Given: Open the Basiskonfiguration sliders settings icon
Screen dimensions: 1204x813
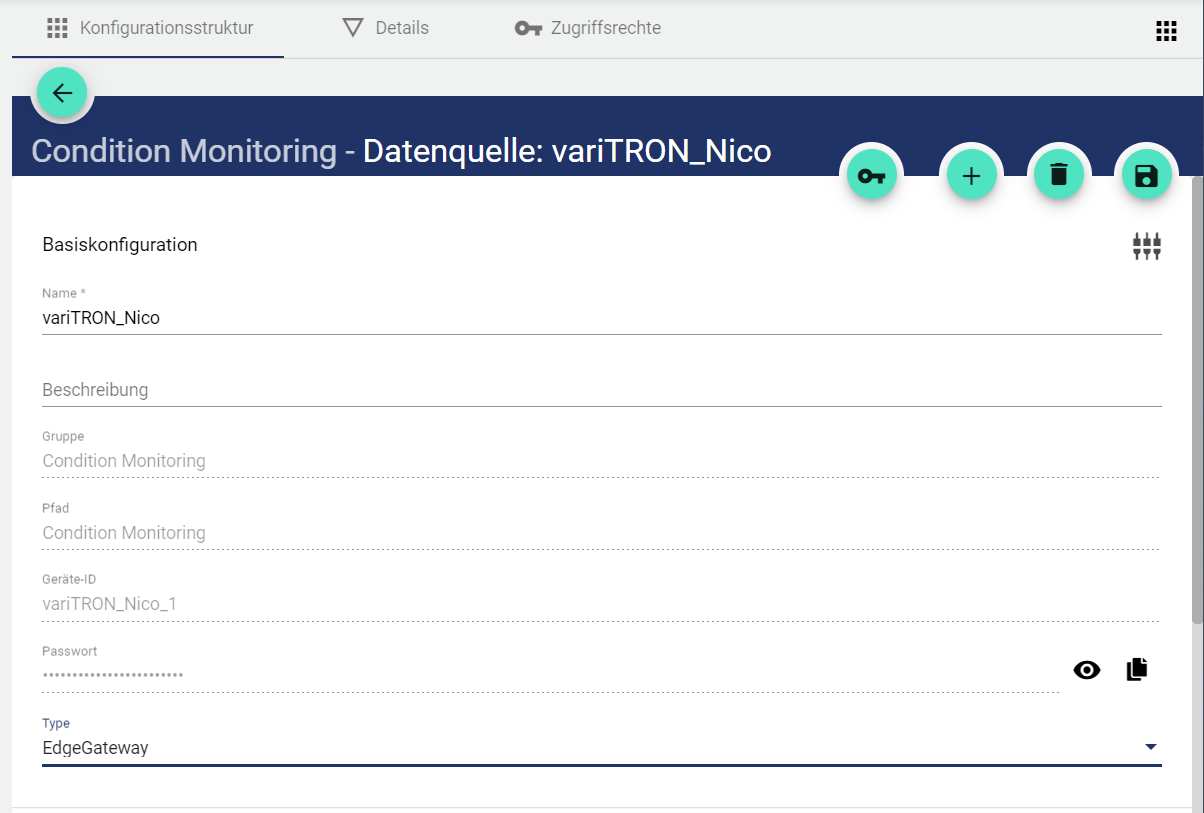Looking at the screenshot, I should tap(1146, 246).
